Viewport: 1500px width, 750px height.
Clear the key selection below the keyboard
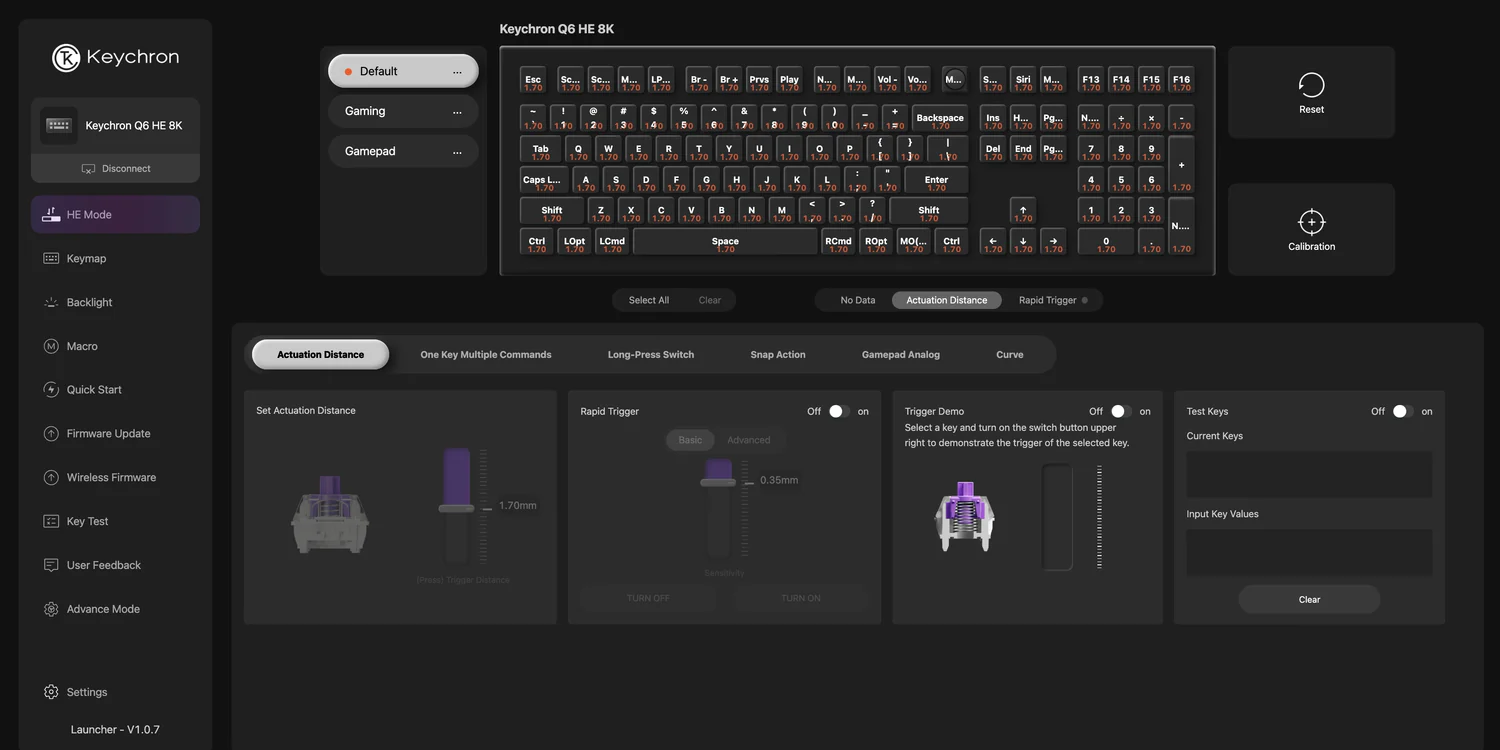pos(710,300)
